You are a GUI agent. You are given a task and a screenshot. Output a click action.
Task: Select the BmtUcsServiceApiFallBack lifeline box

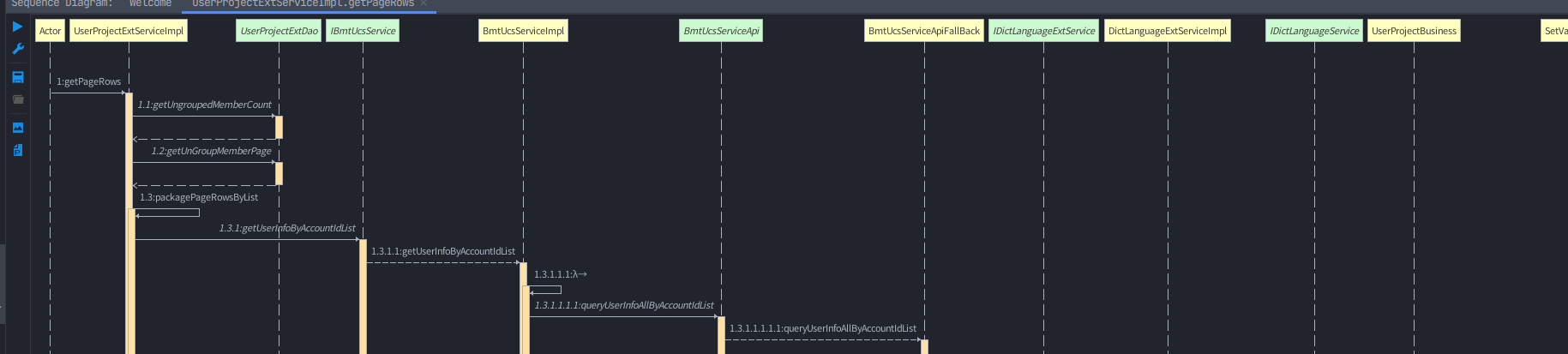pyautogui.click(x=924, y=31)
